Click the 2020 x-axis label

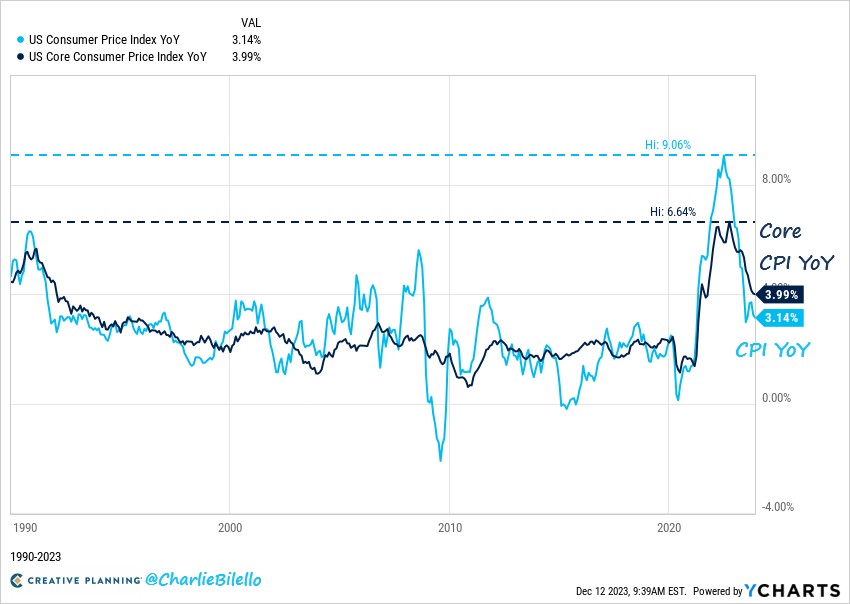tap(668, 528)
